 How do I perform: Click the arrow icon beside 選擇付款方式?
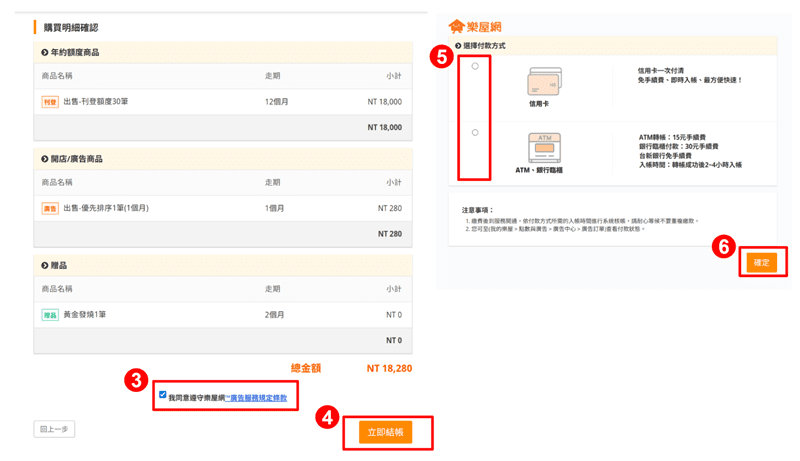coord(458,46)
